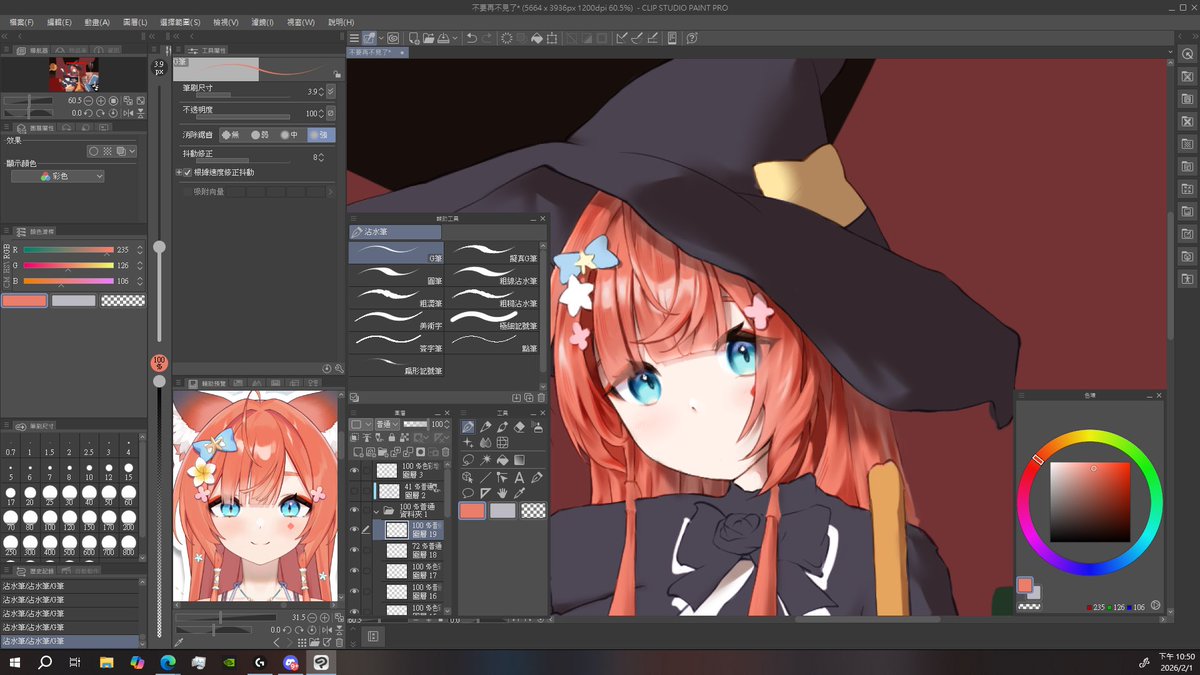Open Clip Studio support help icon
This screenshot has width=1200, height=675.
pos(692,38)
